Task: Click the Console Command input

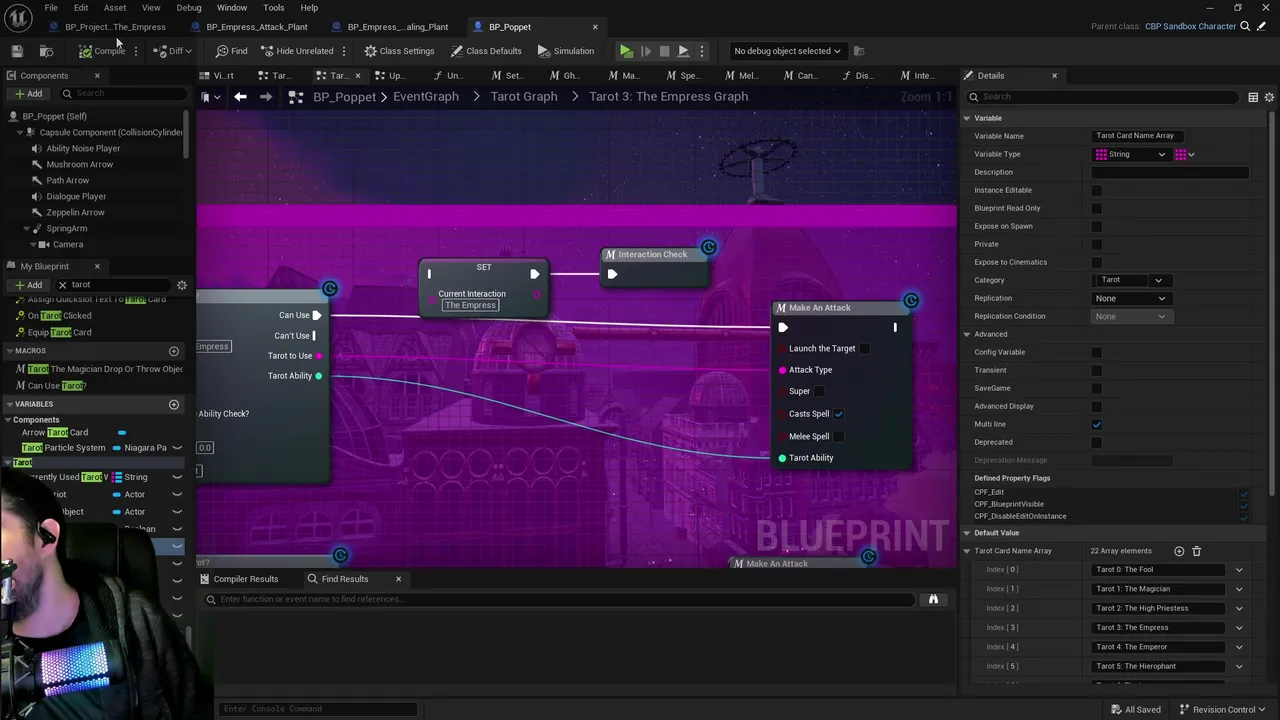Action: 318,709
